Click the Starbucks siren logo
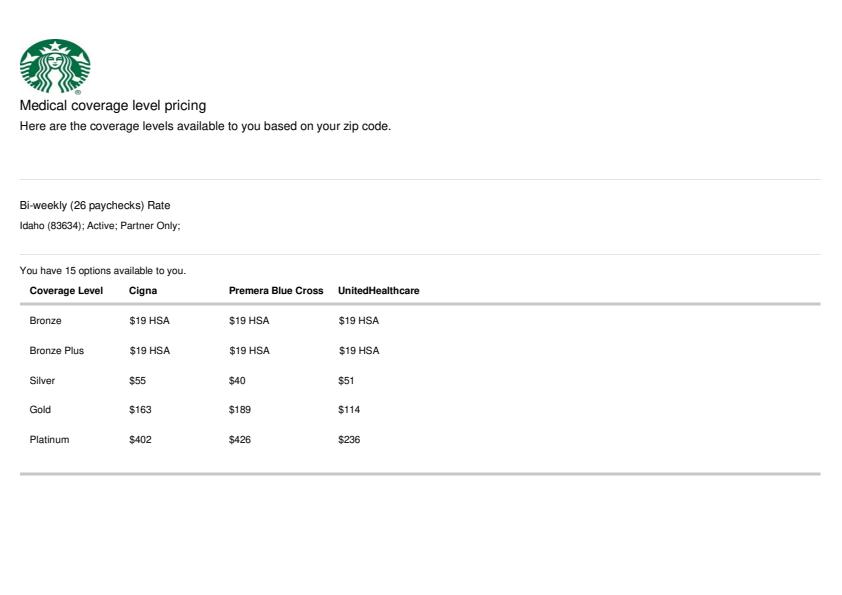 point(55,67)
